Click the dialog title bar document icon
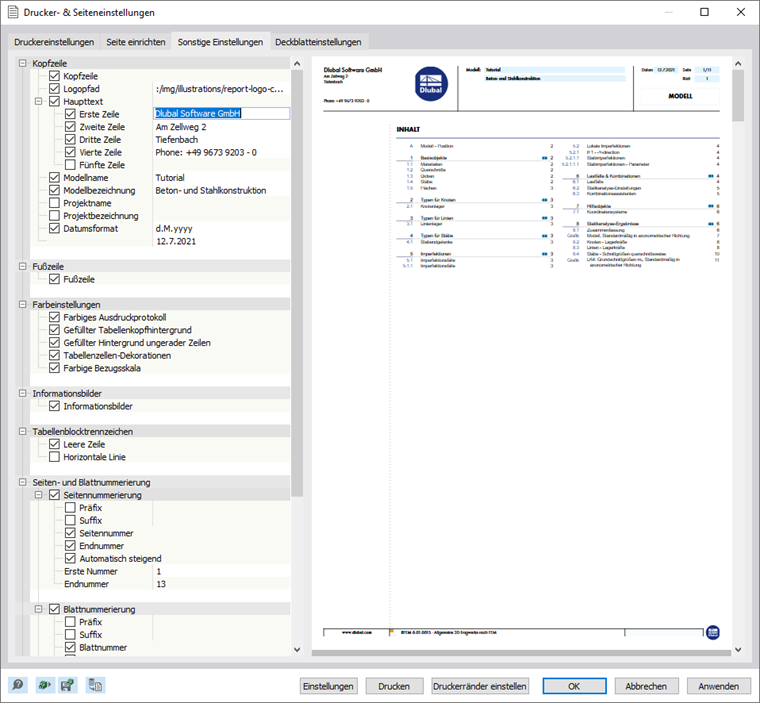This screenshot has height=703, width=760. click(13, 12)
